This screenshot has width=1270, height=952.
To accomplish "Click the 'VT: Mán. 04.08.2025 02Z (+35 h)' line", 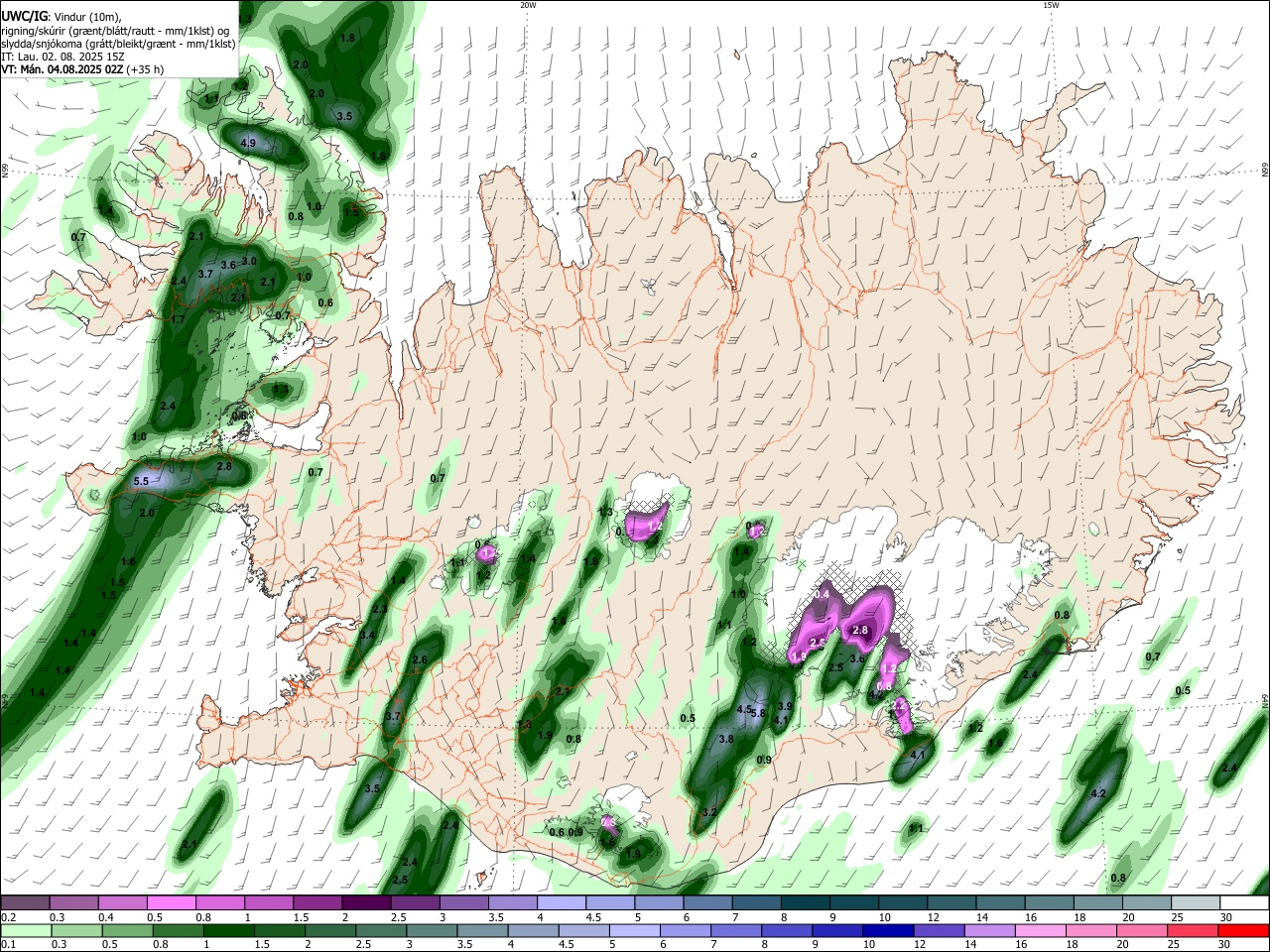I will click(82, 69).
